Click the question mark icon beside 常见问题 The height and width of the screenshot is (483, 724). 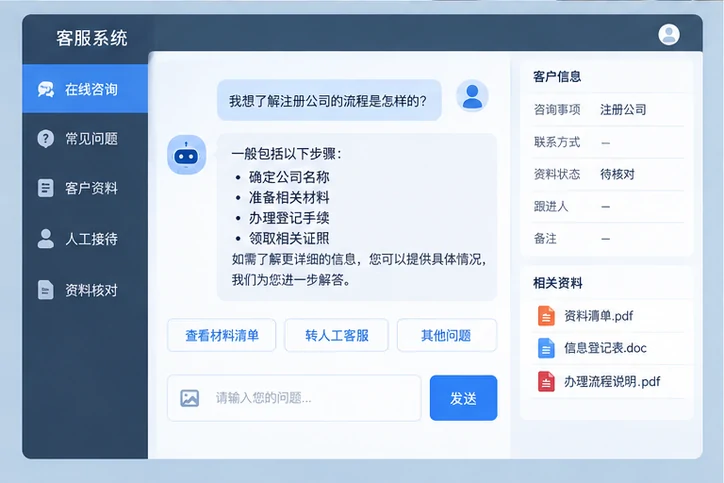pyautogui.click(x=46, y=139)
